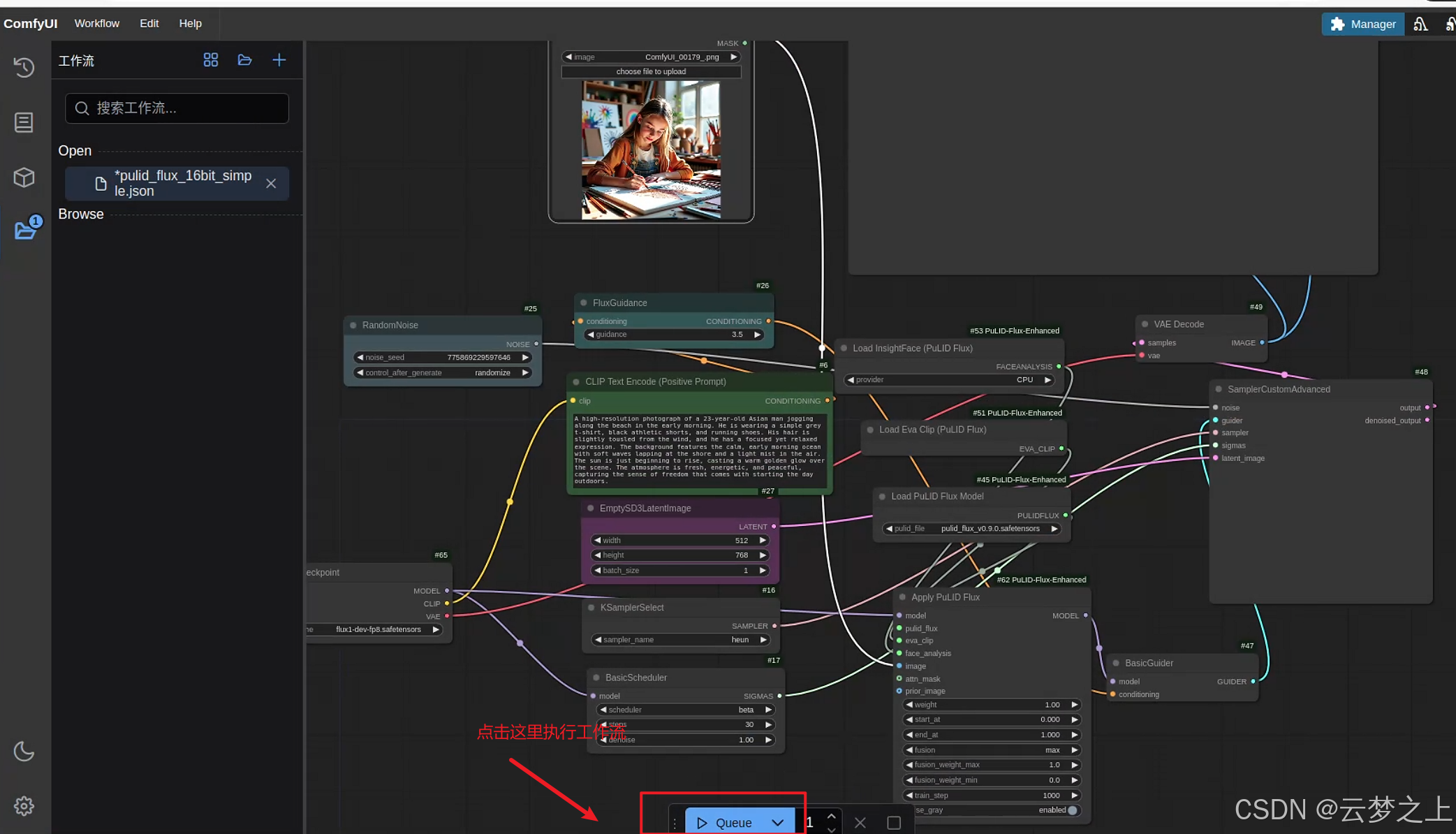Click inside the positive prompt text box
Image resolution: width=1456 pixels, height=834 pixels.
700,450
